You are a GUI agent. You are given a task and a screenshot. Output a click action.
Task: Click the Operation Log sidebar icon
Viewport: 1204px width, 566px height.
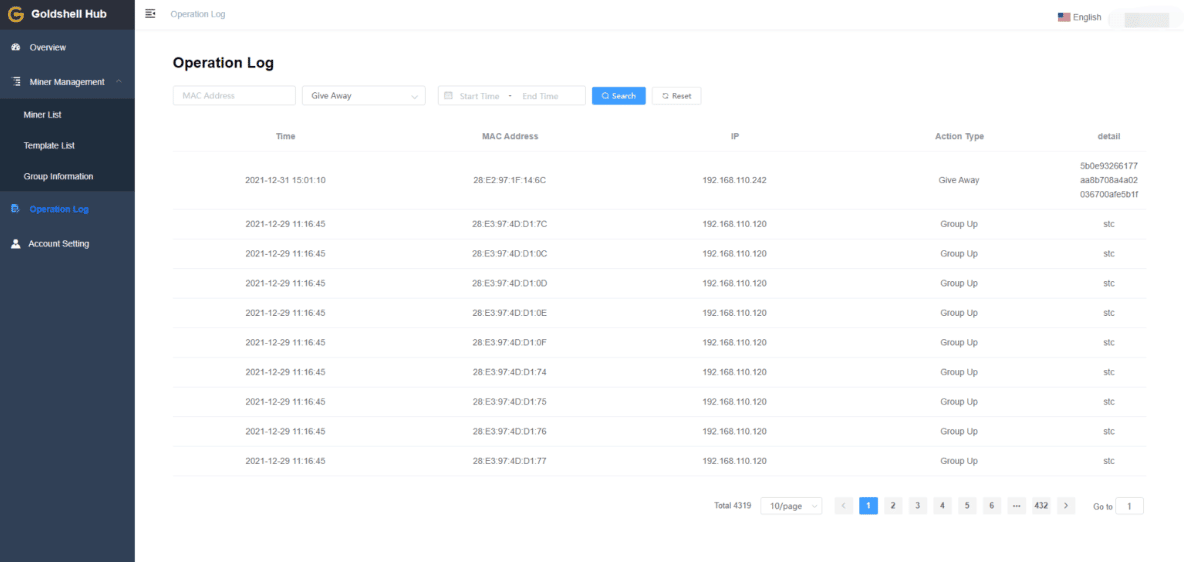click(x=15, y=209)
